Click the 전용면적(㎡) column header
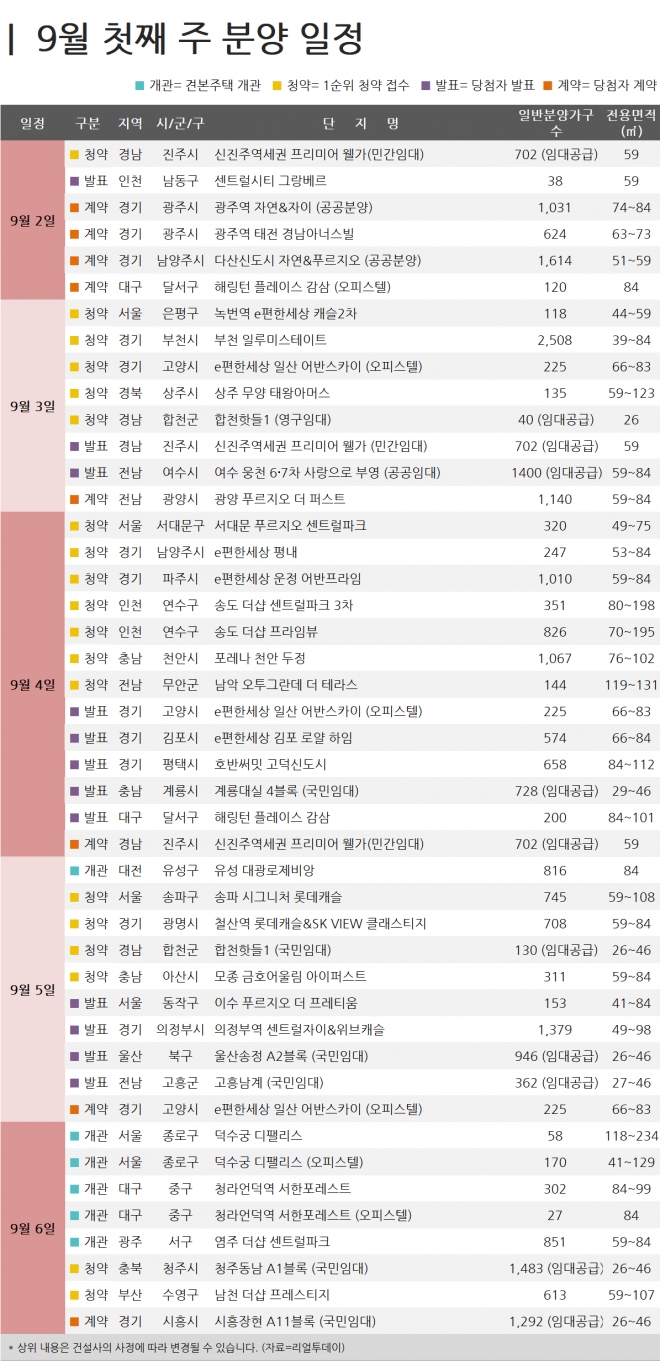Screen dimensions: 660x1361 631,123
